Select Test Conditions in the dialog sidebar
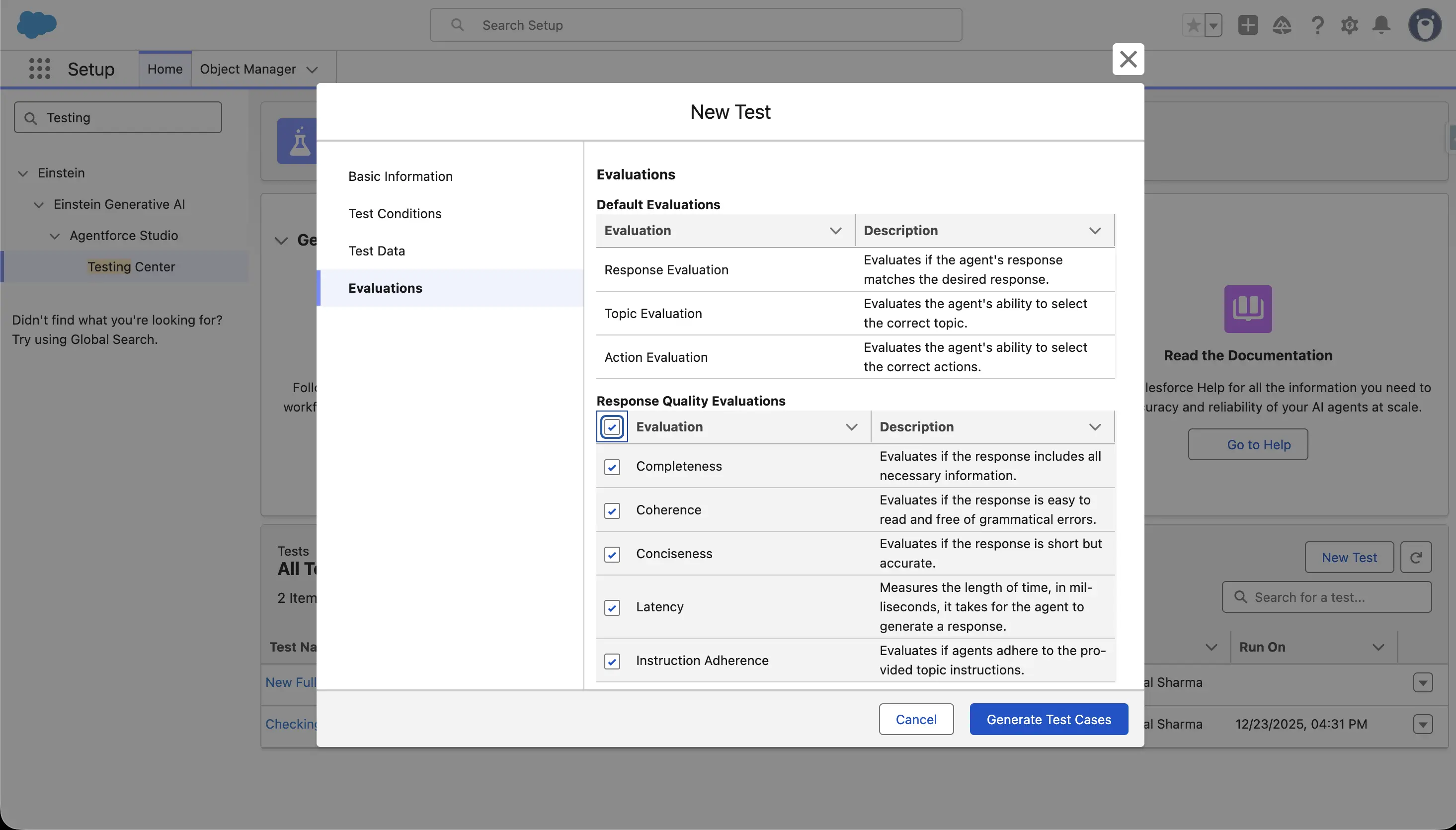 395,213
